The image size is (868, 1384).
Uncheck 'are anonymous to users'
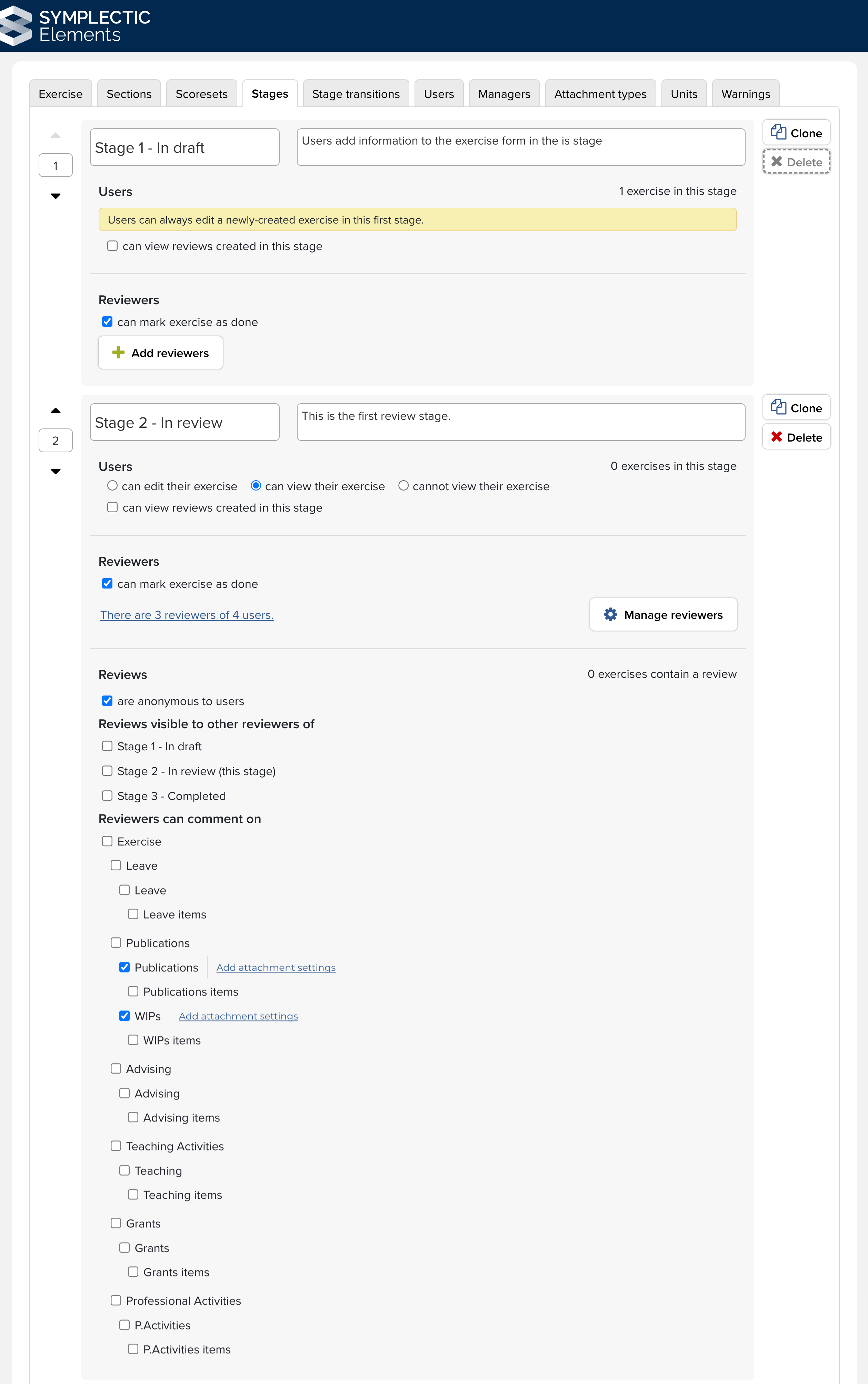tap(107, 701)
